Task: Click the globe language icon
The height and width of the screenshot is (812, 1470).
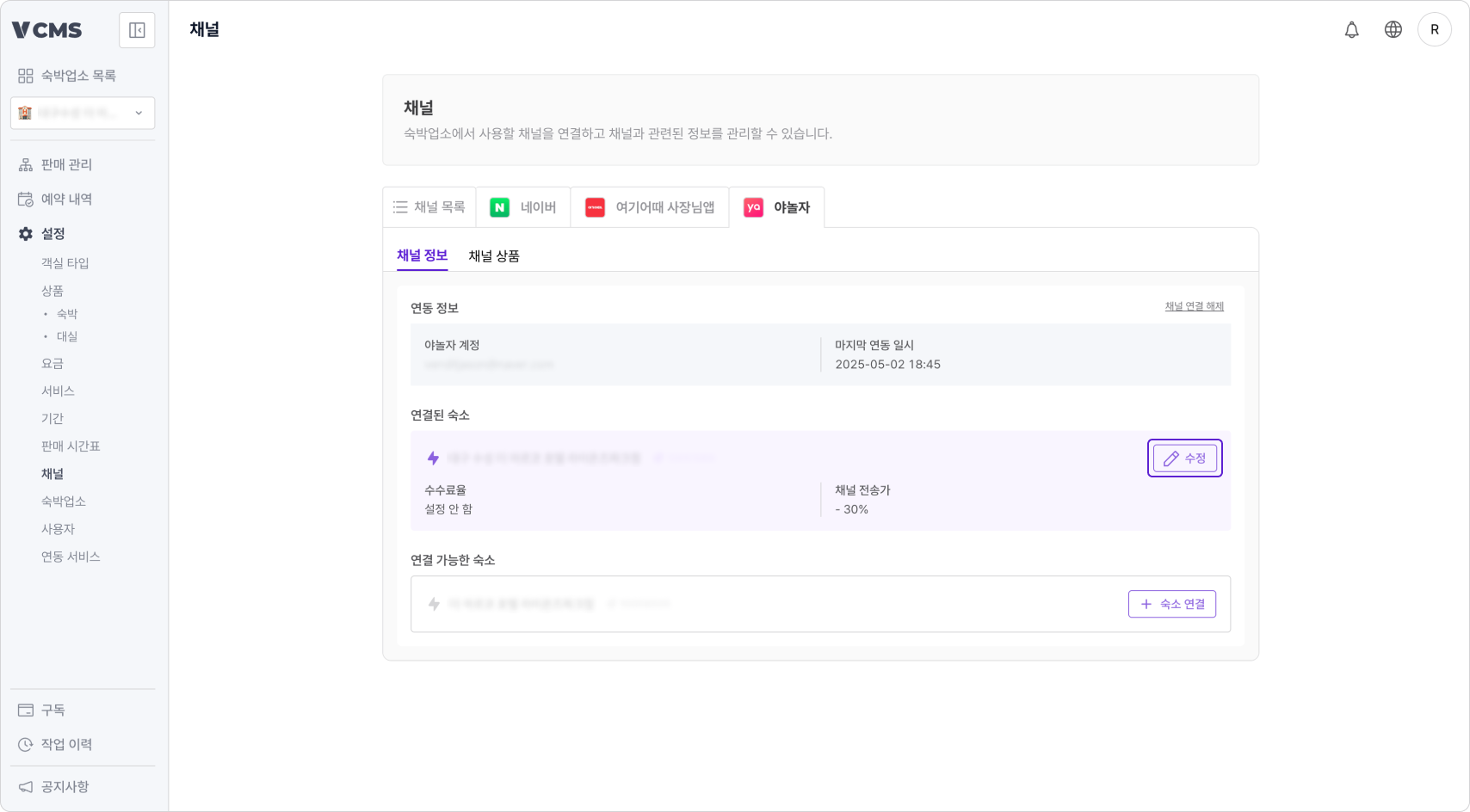Action: [x=1392, y=28]
